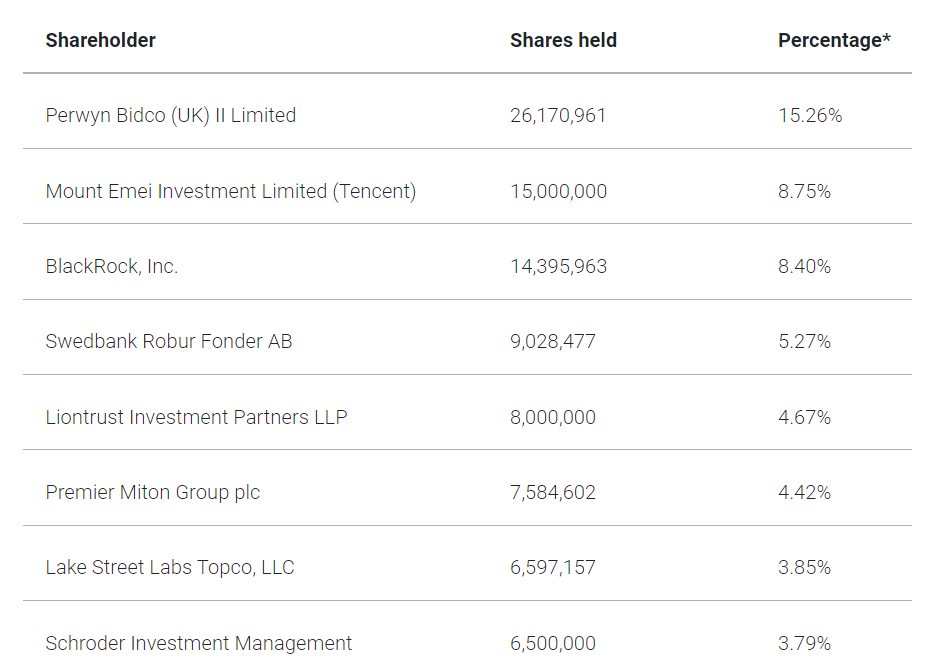Select Liontrust Investment Partners LLP name
The image size is (928, 671).
click(196, 417)
